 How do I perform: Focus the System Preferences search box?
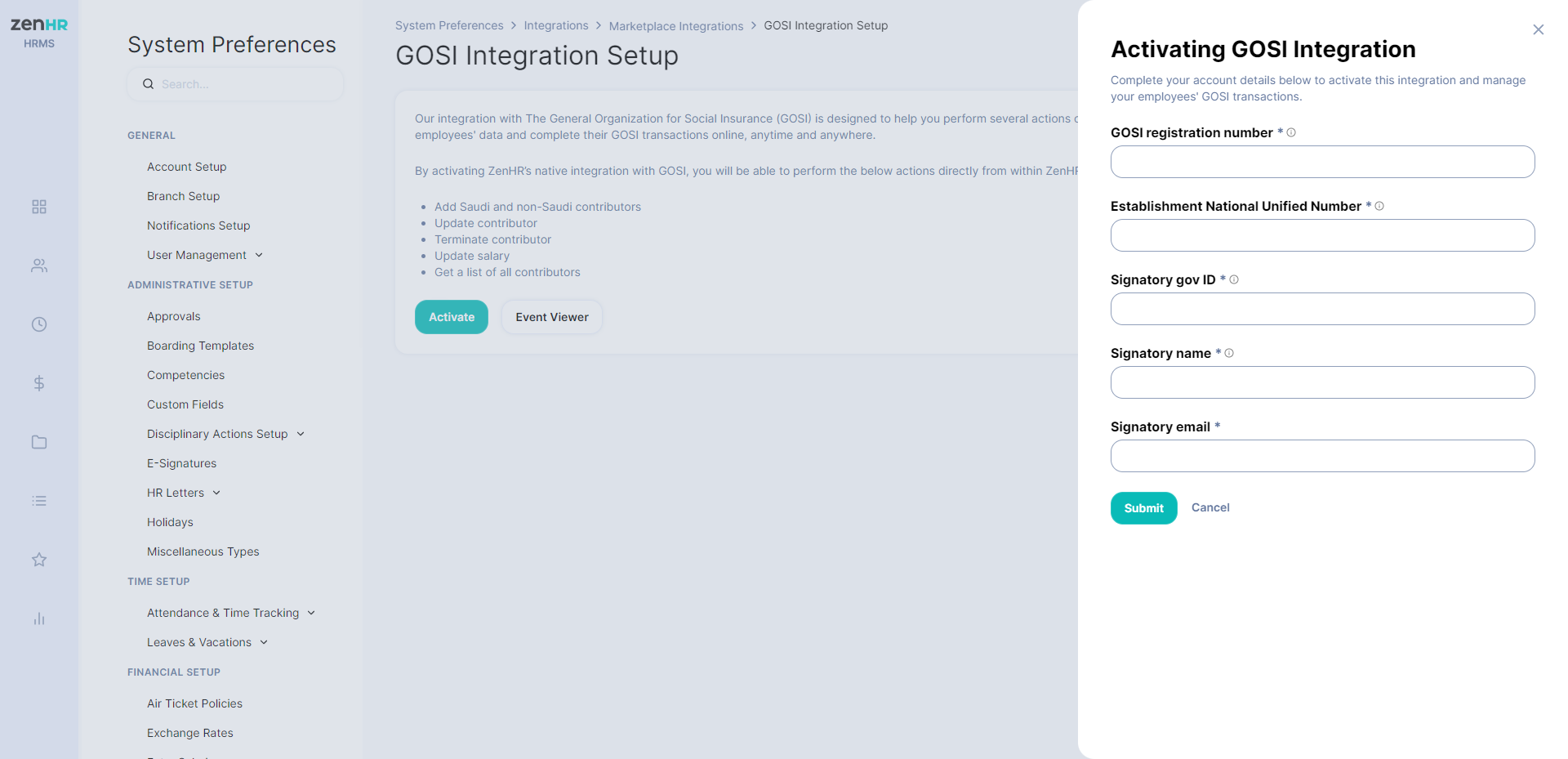(235, 83)
